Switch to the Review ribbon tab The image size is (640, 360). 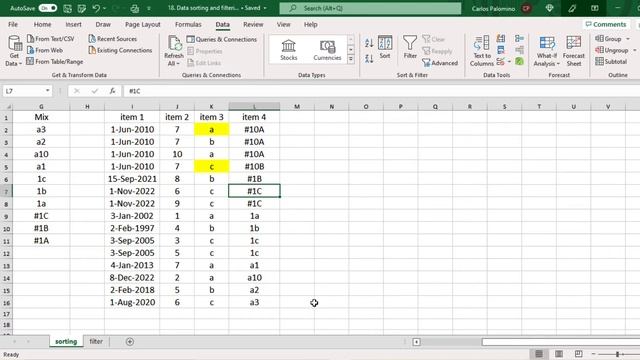point(253,24)
